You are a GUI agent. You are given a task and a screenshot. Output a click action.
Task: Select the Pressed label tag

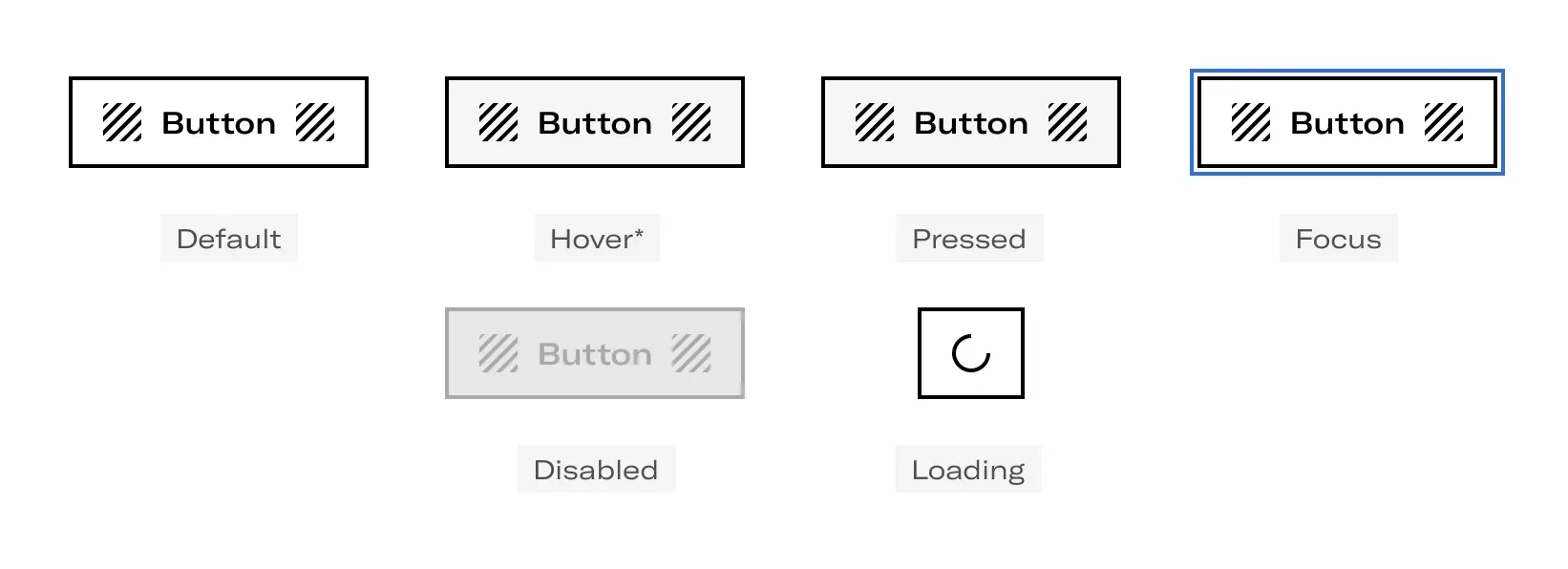pyautogui.click(x=969, y=239)
